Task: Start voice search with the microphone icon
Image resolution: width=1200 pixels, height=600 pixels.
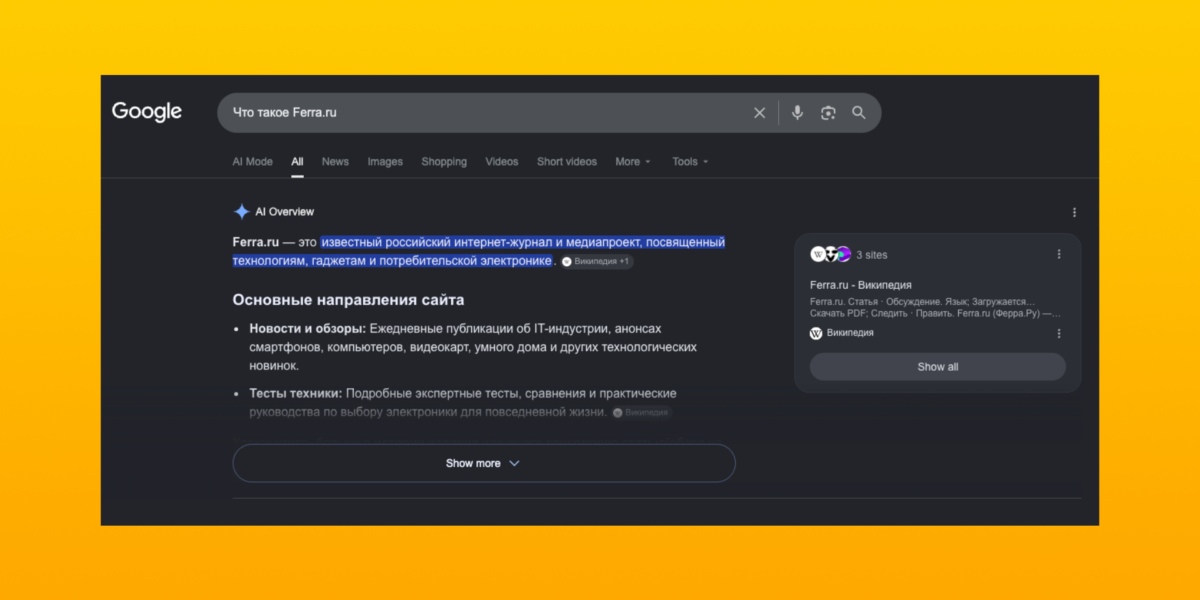Action: click(797, 113)
